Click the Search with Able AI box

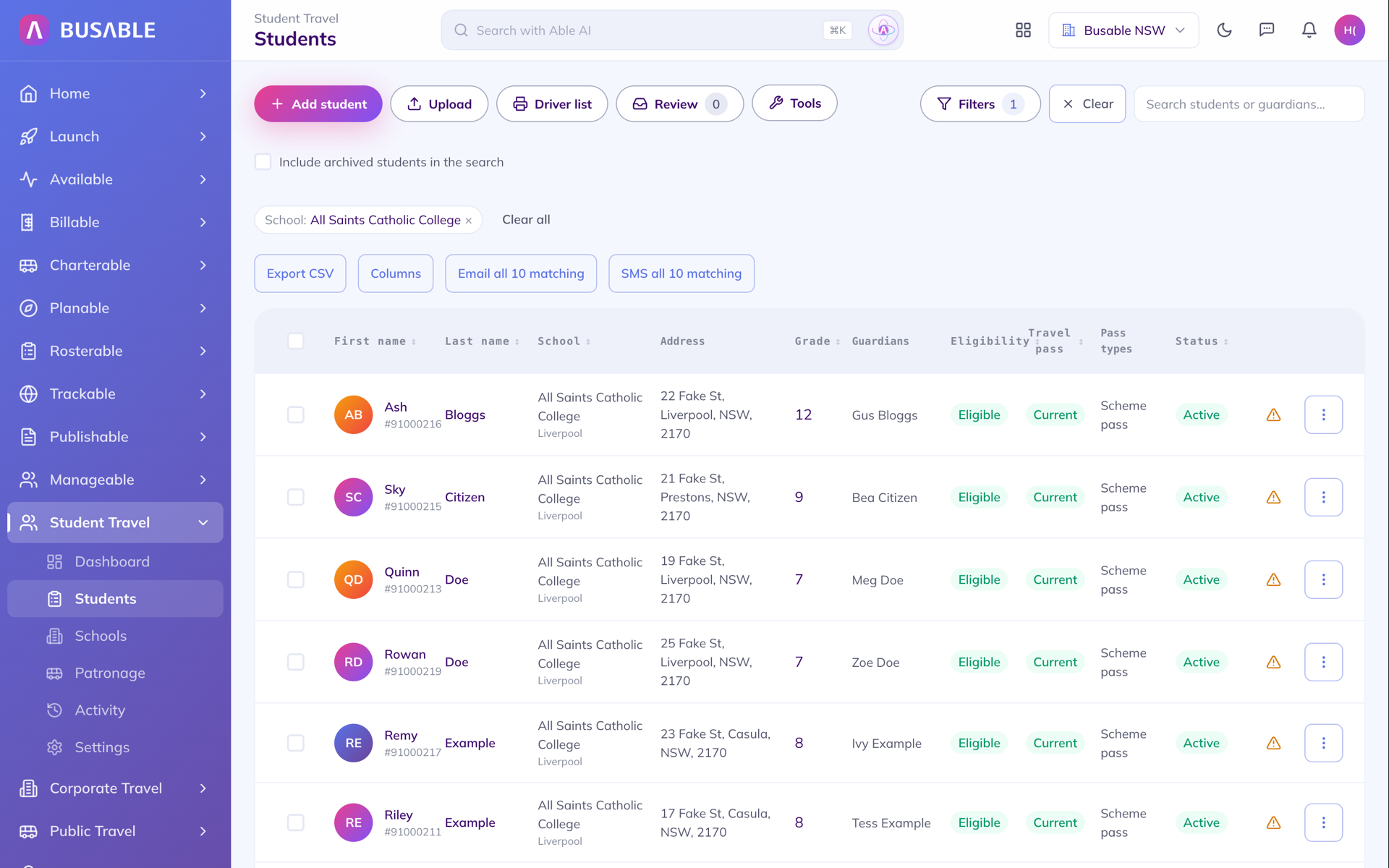[672, 30]
